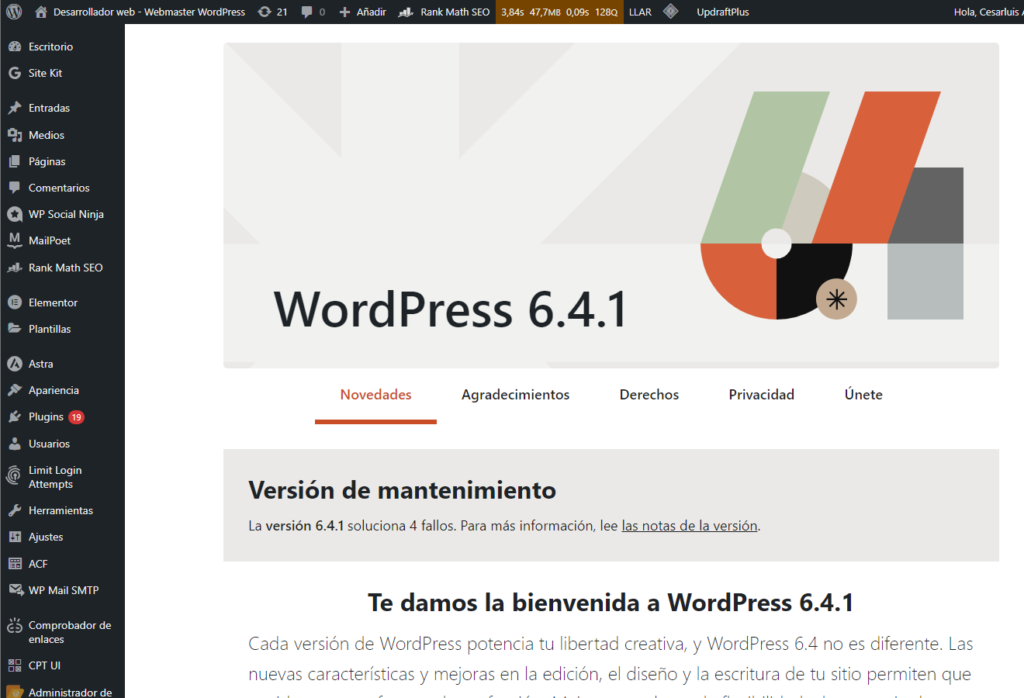
Task: Click the Herramientas wrench icon
Action: tap(14, 511)
